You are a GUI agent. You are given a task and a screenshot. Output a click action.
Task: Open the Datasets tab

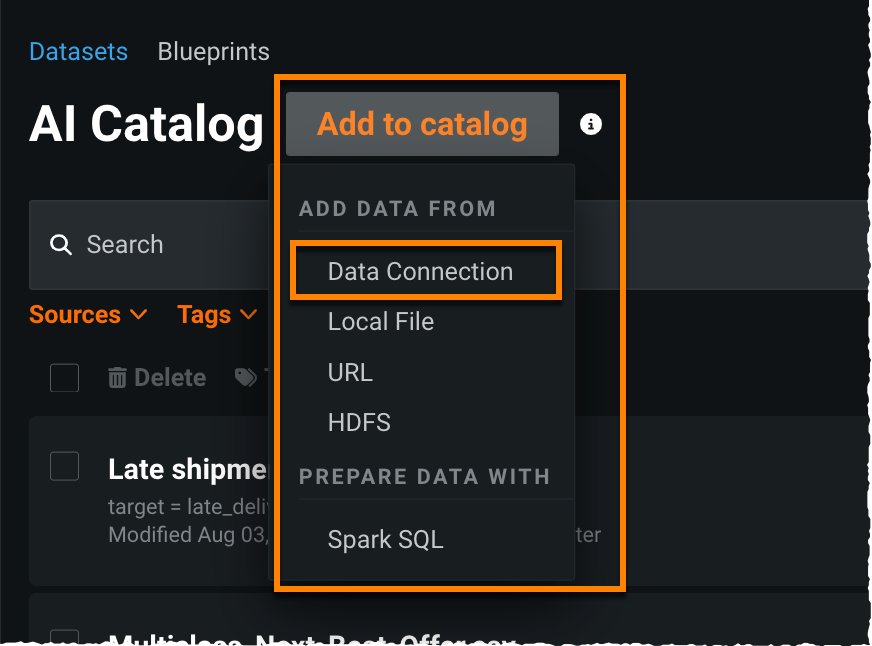[78, 51]
